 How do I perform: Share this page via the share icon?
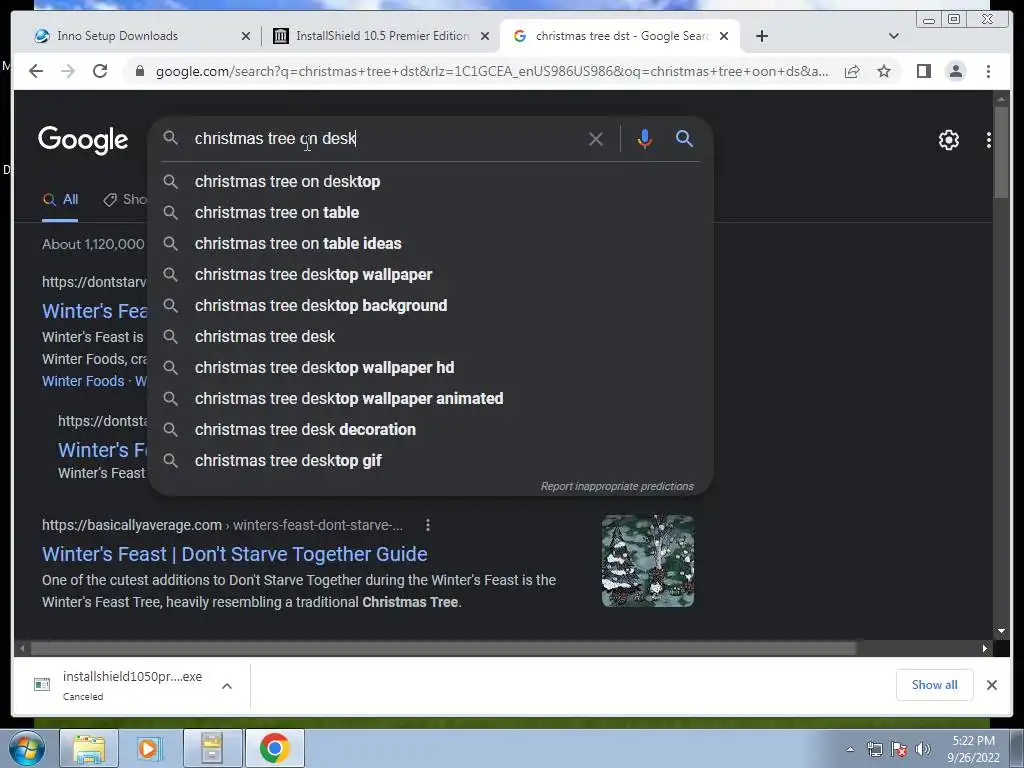pyautogui.click(x=852, y=71)
